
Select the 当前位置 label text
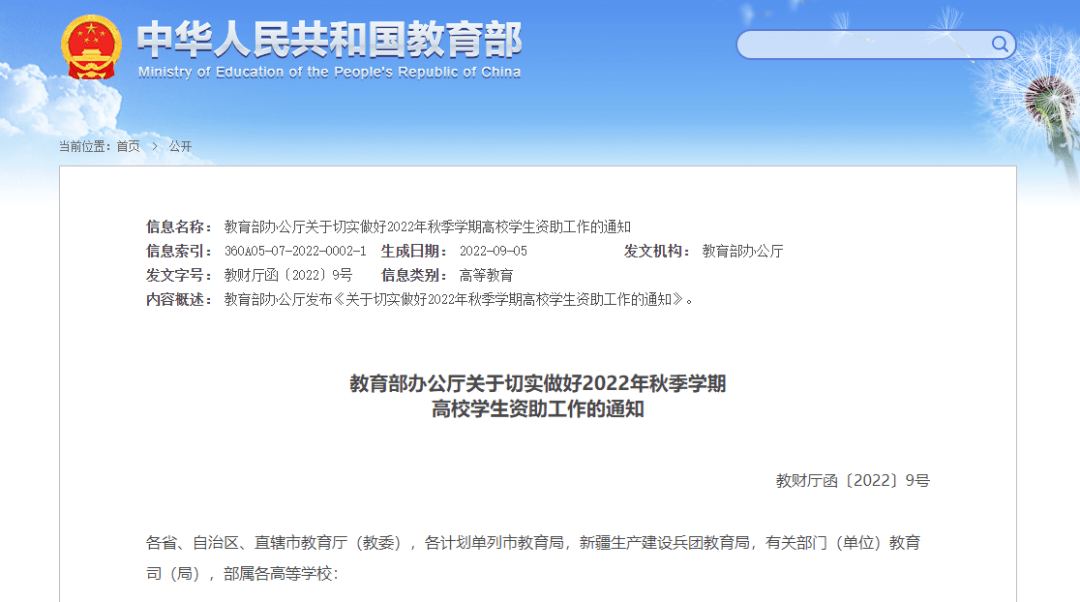(85, 146)
